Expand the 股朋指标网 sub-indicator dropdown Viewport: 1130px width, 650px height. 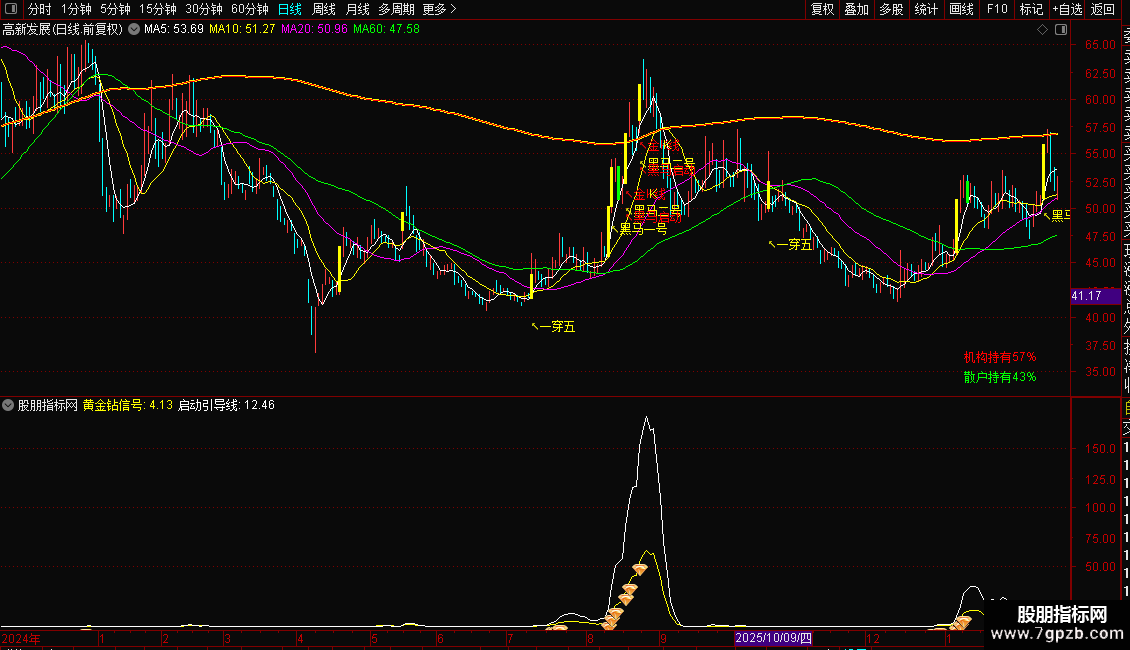[x=9, y=406]
